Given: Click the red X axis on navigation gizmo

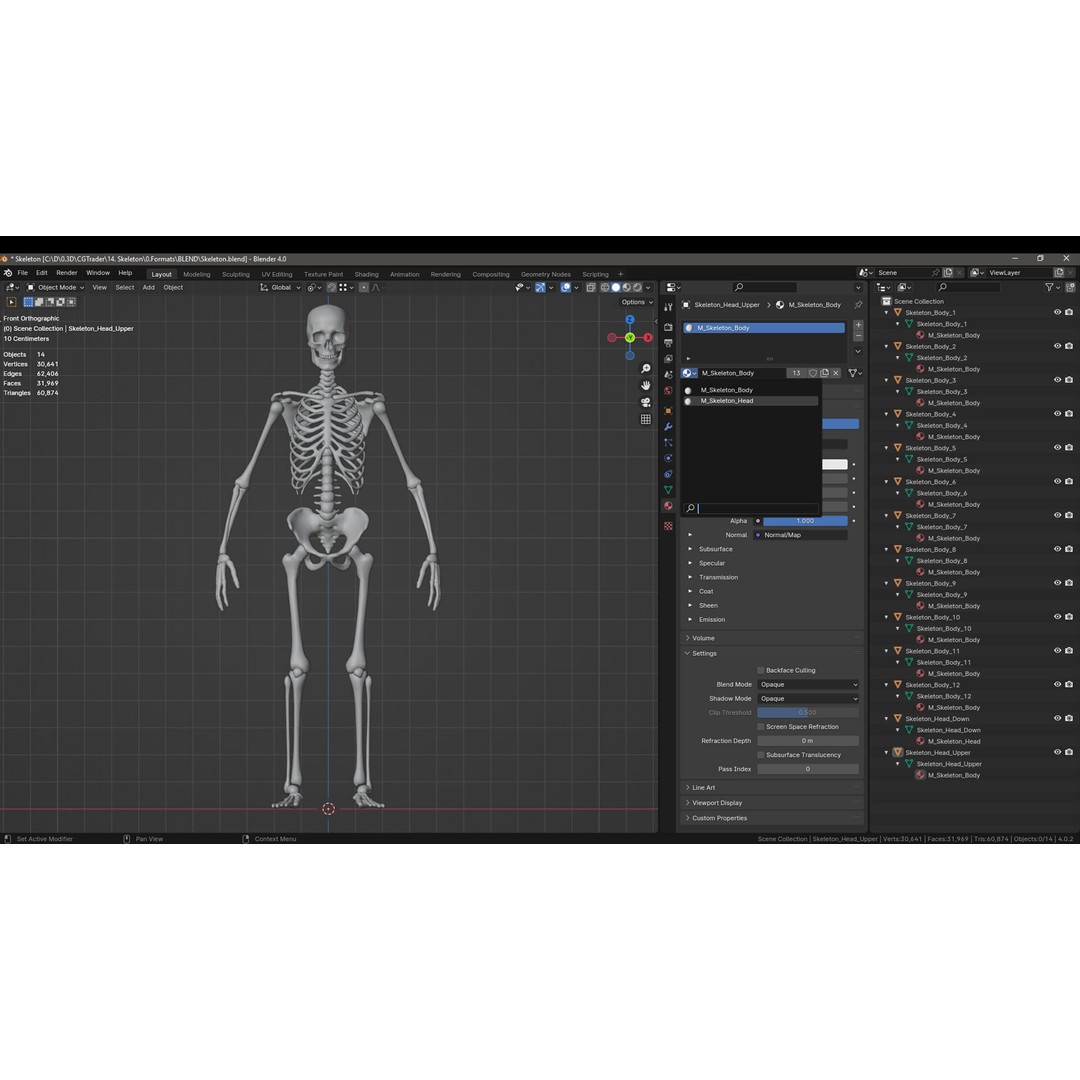Looking at the screenshot, I should click(x=648, y=338).
